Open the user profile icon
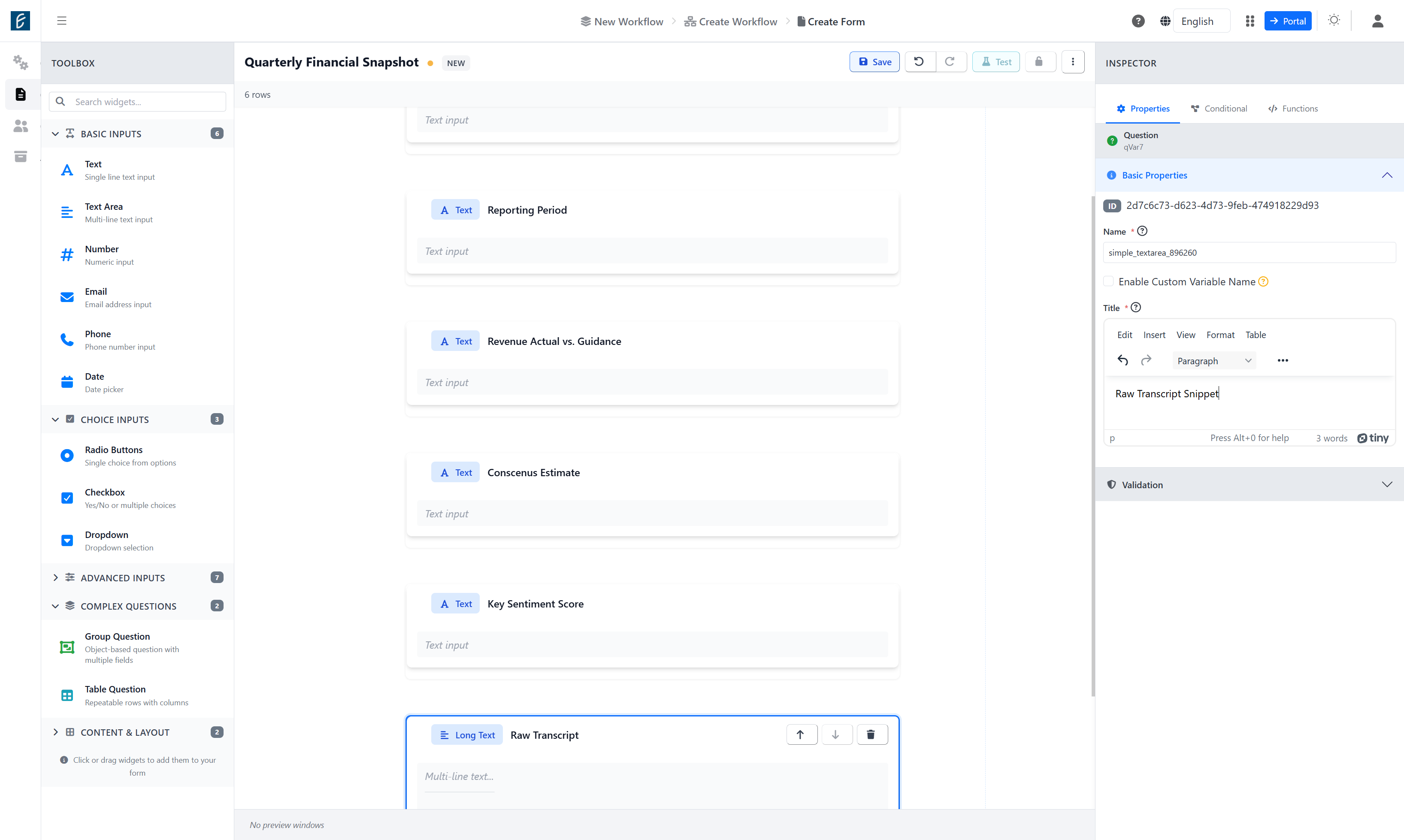 [x=1378, y=21]
